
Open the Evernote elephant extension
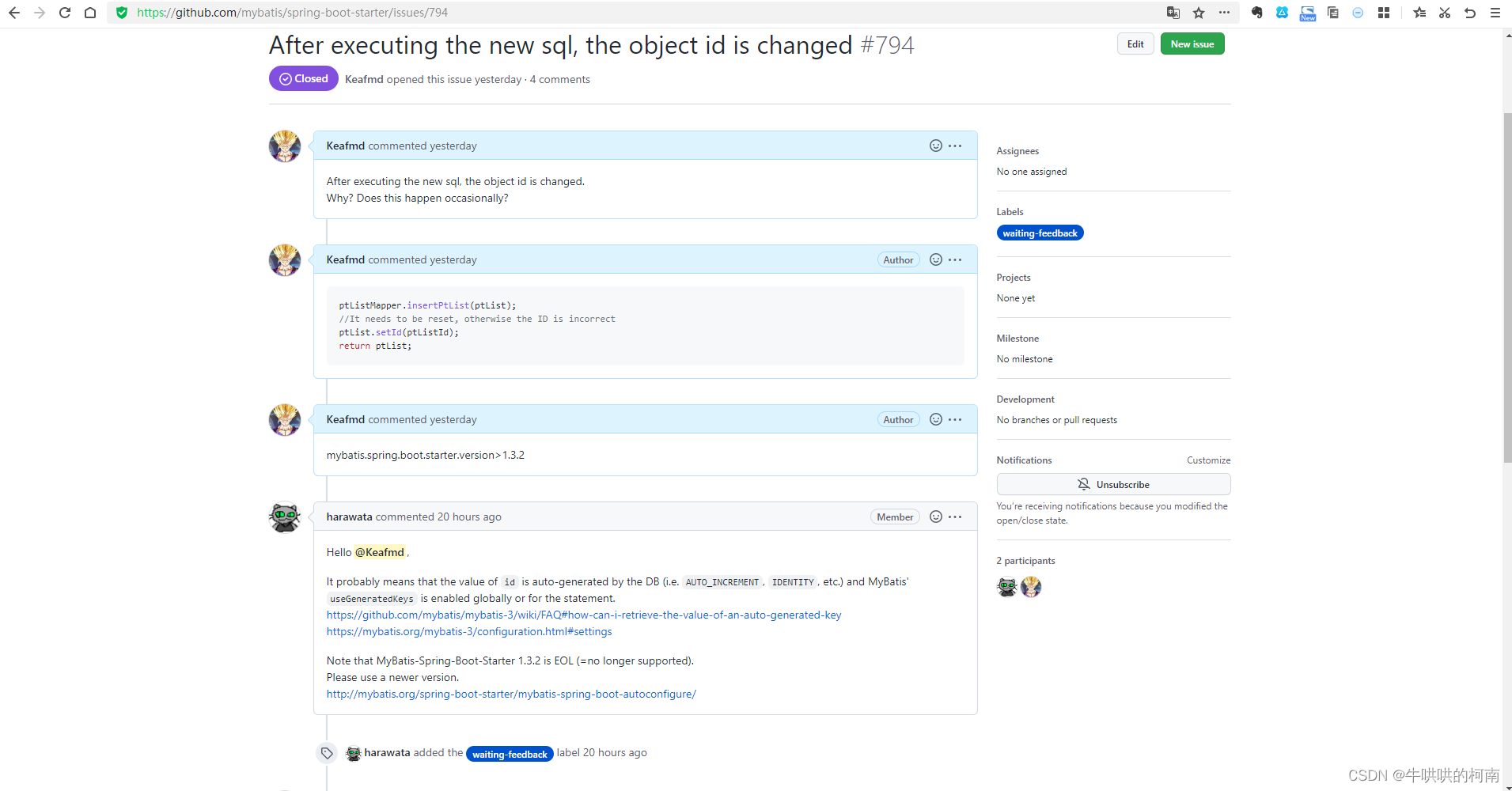1256,13
